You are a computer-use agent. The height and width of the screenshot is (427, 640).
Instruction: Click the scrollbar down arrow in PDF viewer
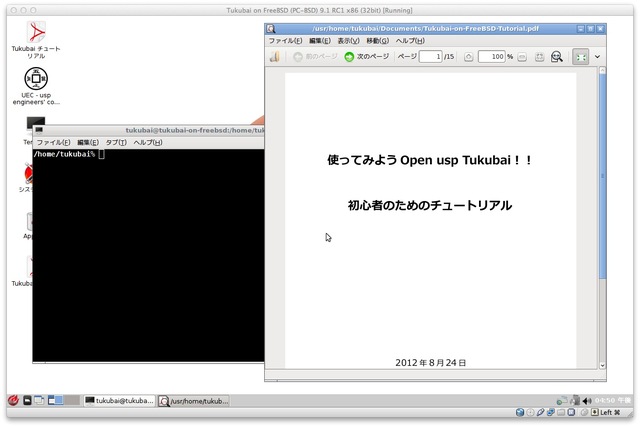pos(602,365)
